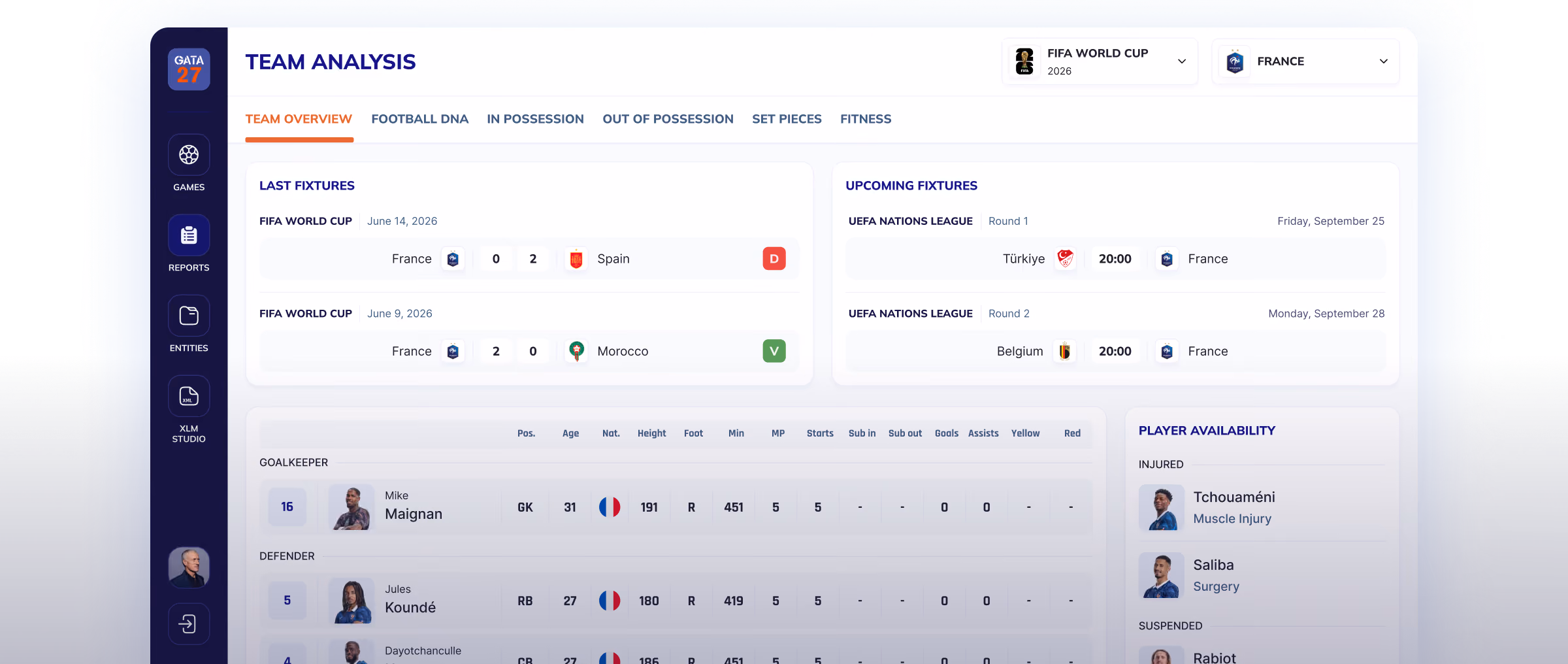Image resolution: width=1568 pixels, height=664 pixels.
Task: Click Jules Koundé's player photo
Action: (x=351, y=601)
